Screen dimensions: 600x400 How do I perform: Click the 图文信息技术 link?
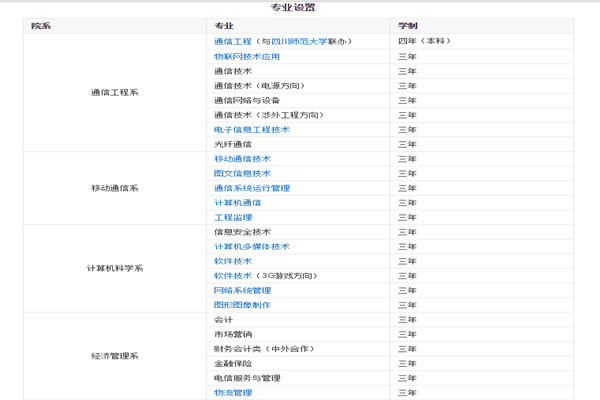point(242,174)
